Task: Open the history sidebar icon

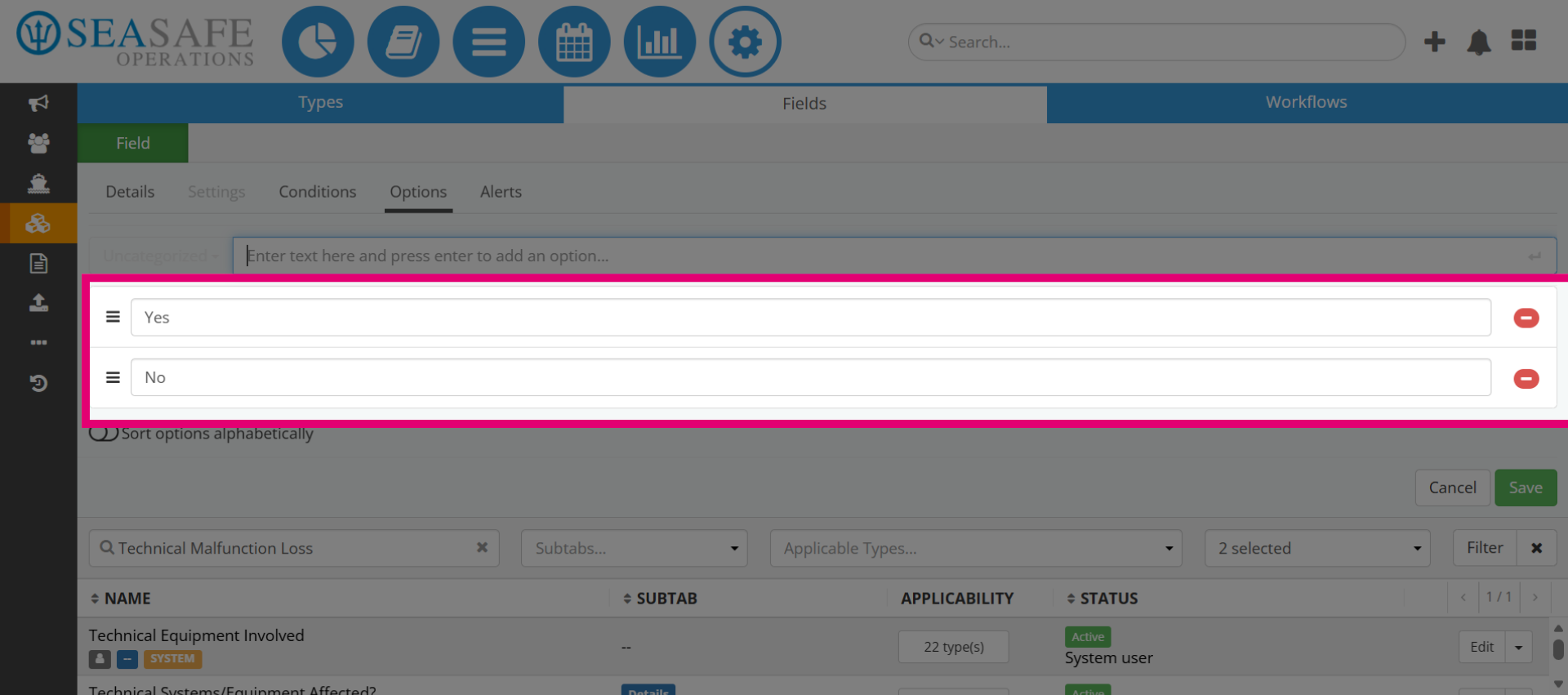Action: click(x=38, y=382)
